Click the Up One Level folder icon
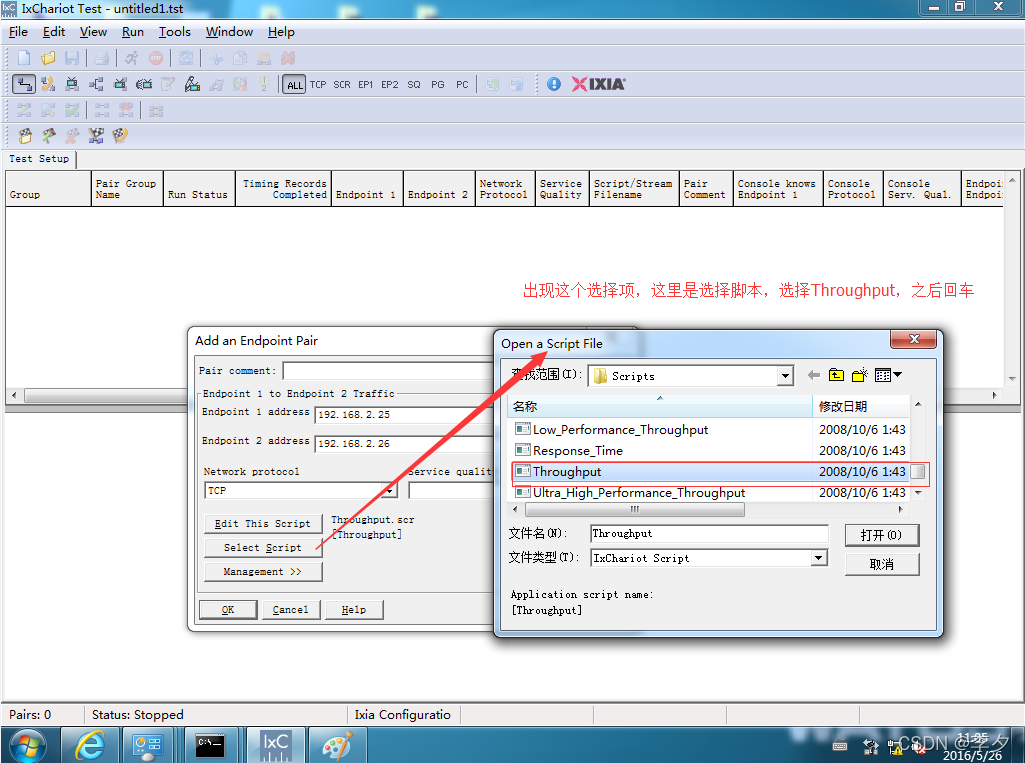This screenshot has width=1025, height=763. coord(836,376)
